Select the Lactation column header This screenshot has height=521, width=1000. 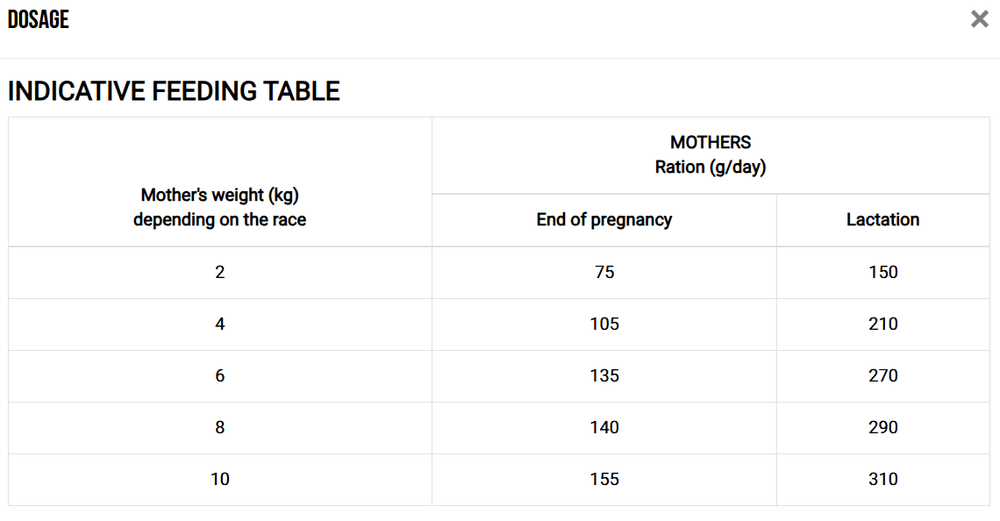pyautogui.click(x=883, y=220)
